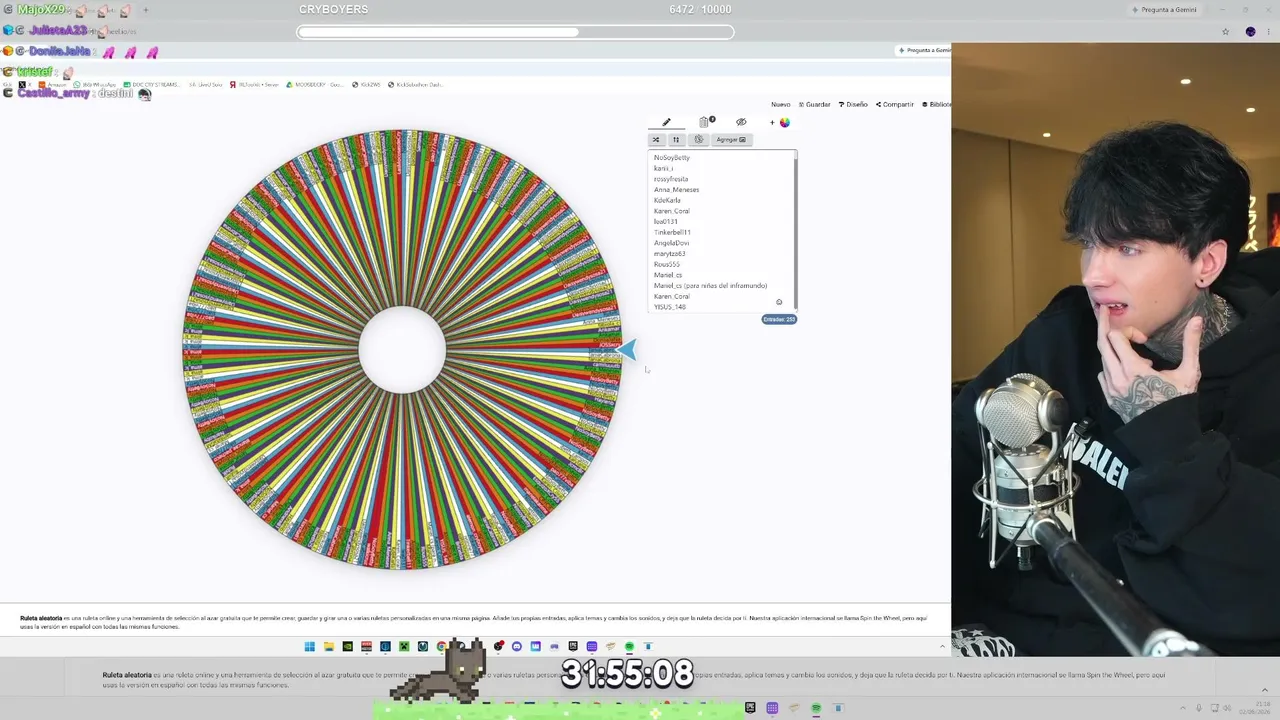Click the browser bookmark star icon
Screen dimensions: 1280x720
tap(1226, 32)
